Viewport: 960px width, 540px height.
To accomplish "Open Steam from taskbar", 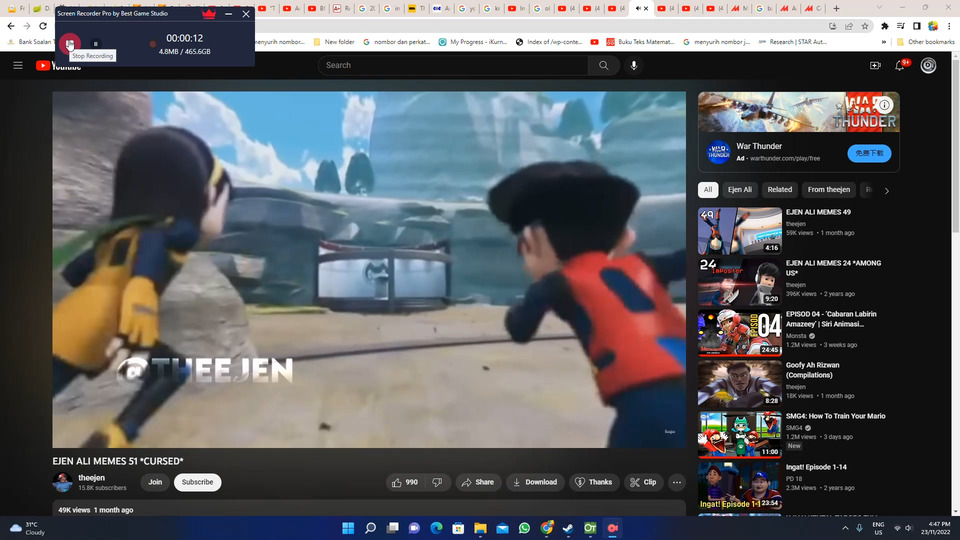I will 568,528.
